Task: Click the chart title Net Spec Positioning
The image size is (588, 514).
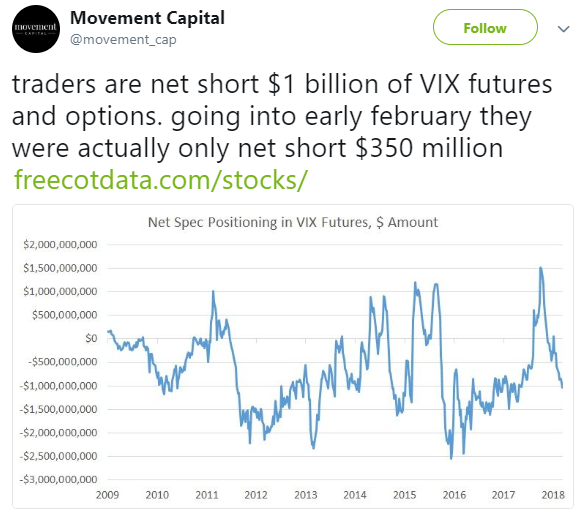Action: (x=293, y=222)
